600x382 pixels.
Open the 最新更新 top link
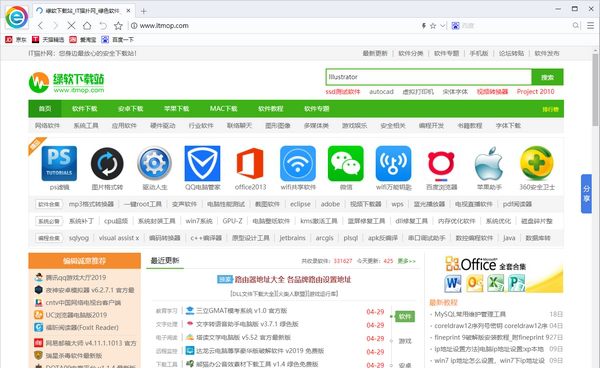click(x=375, y=54)
